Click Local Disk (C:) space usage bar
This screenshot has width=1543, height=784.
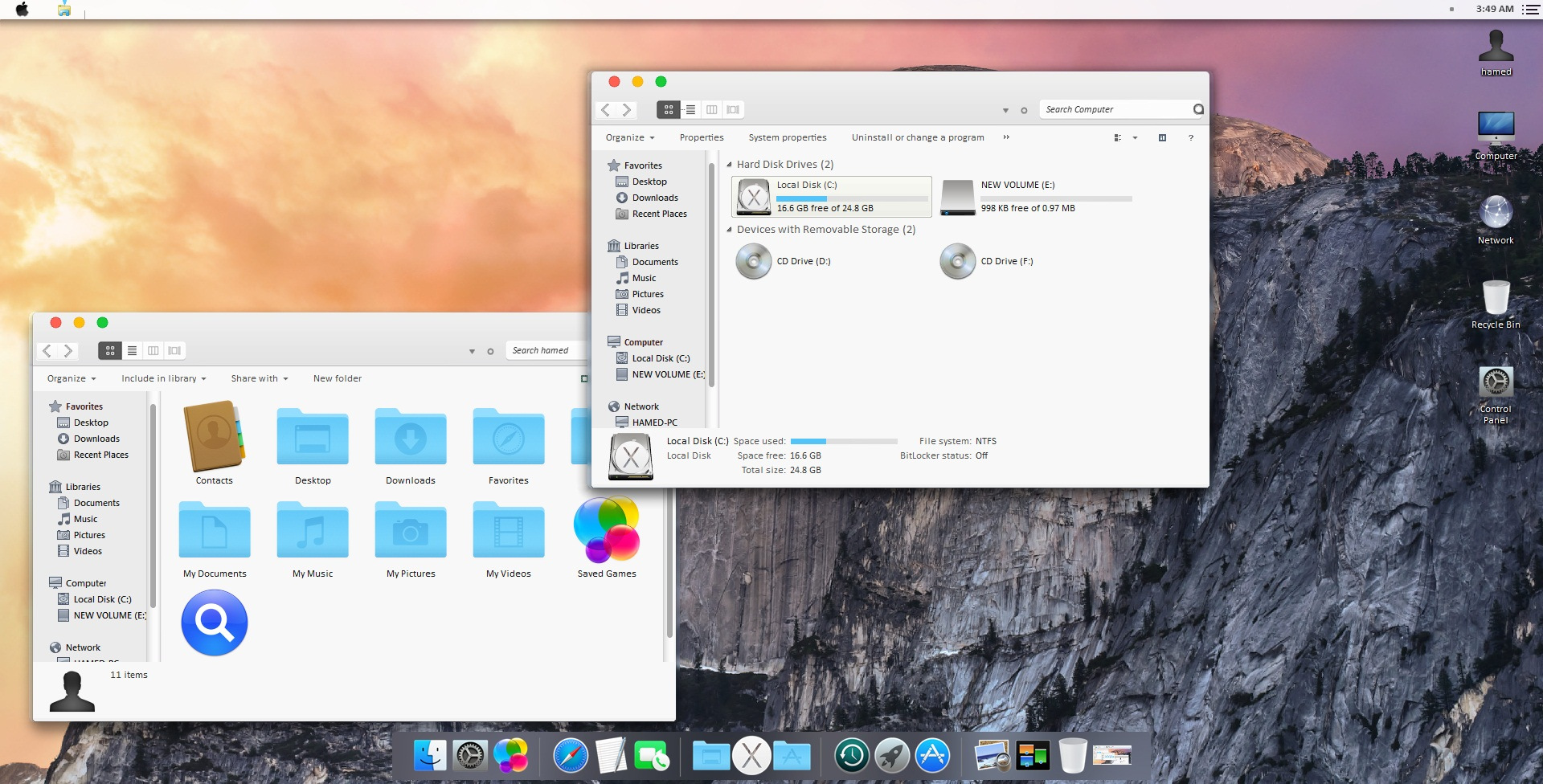point(852,198)
